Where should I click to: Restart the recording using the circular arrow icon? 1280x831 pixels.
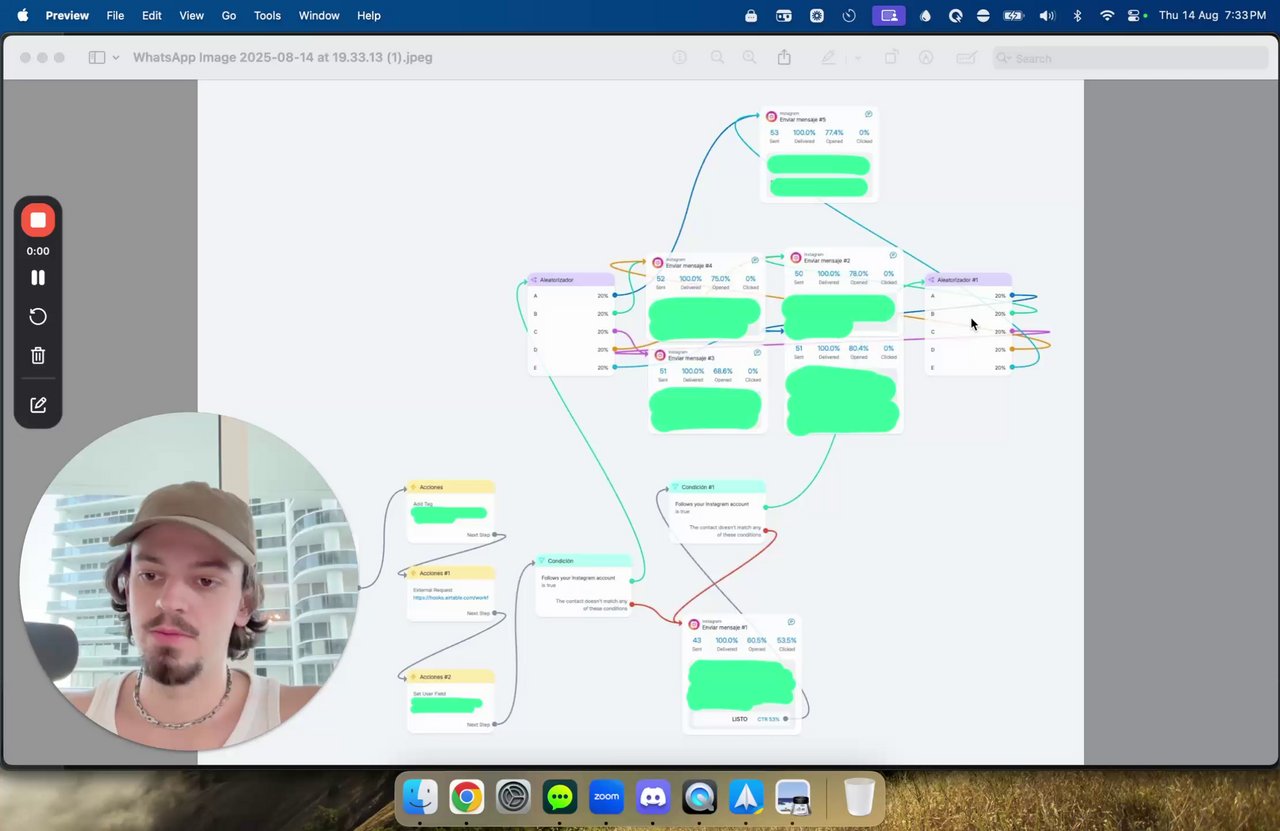[38, 317]
